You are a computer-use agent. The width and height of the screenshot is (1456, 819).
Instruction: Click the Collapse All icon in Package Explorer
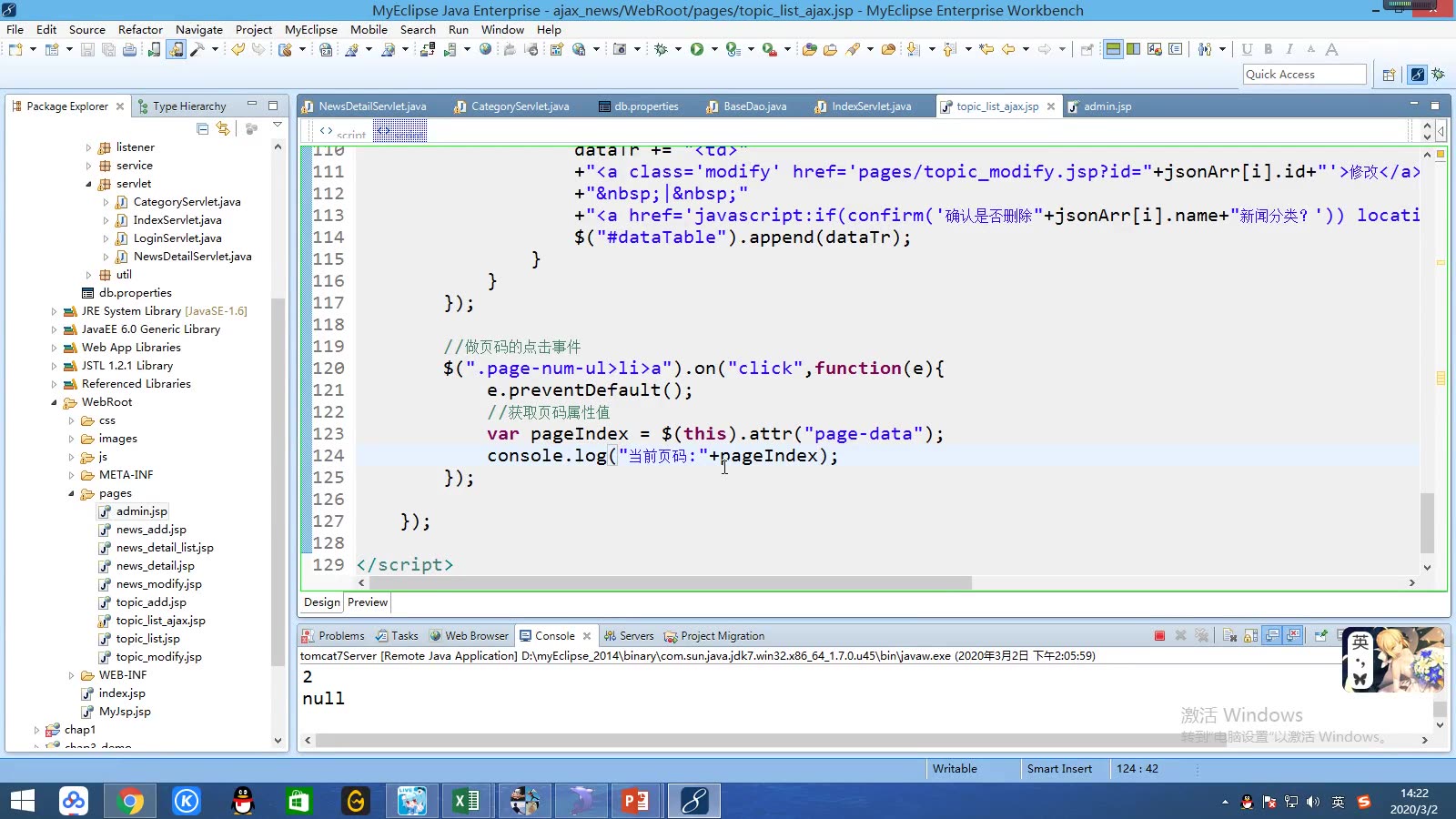(x=202, y=129)
